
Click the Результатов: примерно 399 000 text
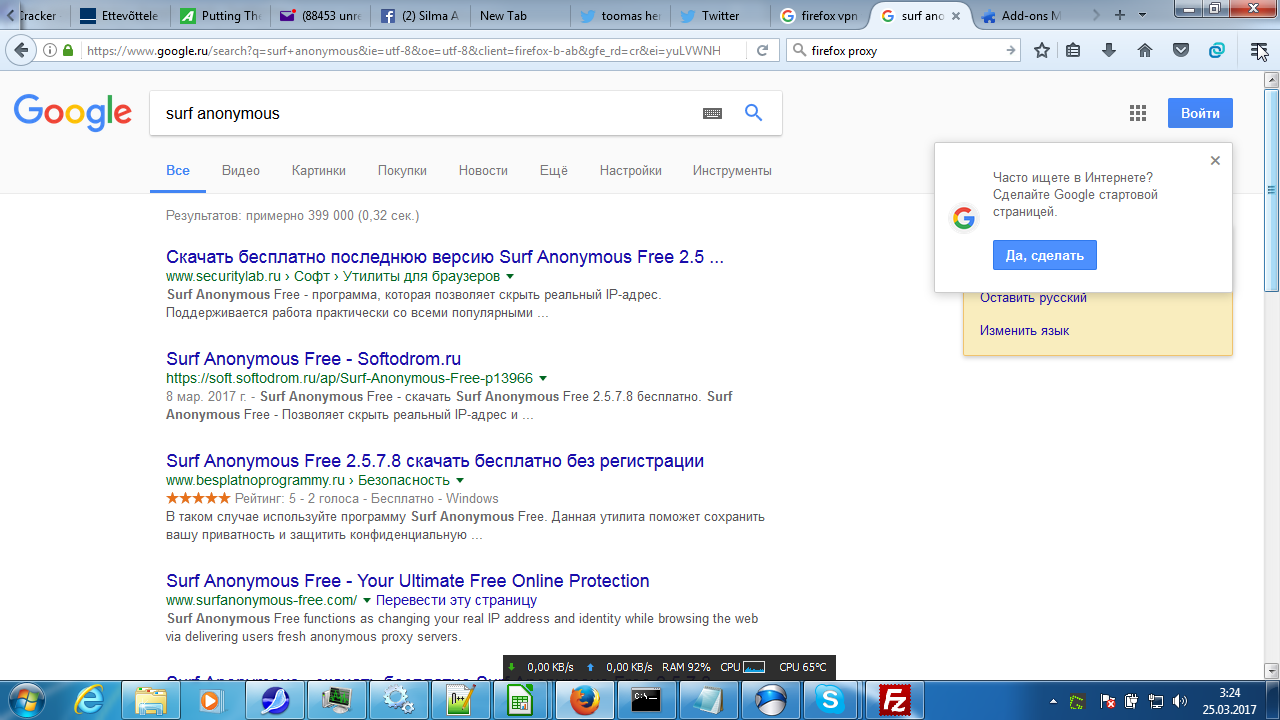click(x=292, y=215)
